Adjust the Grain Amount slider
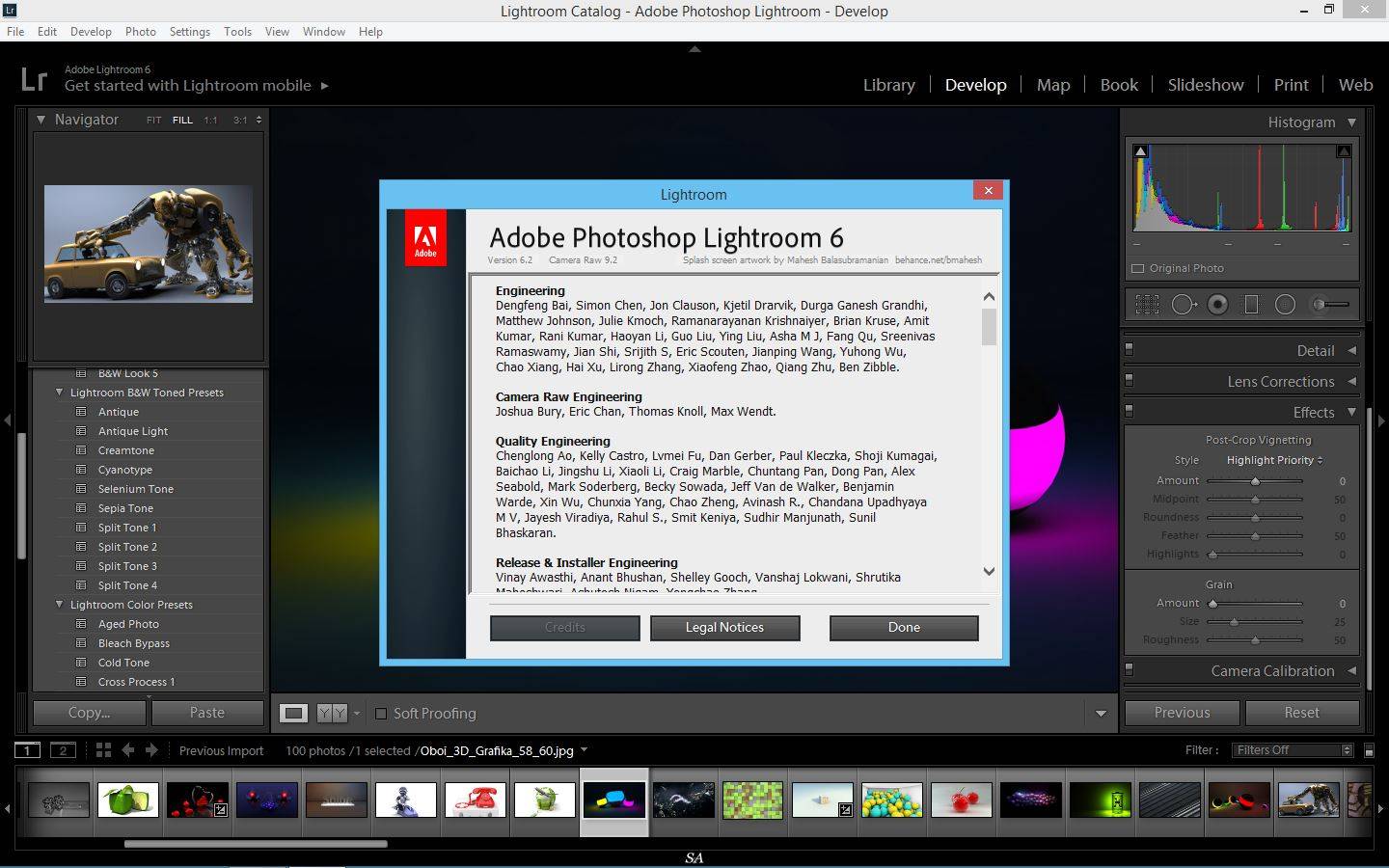1389x868 pixels. (1213, 604)
